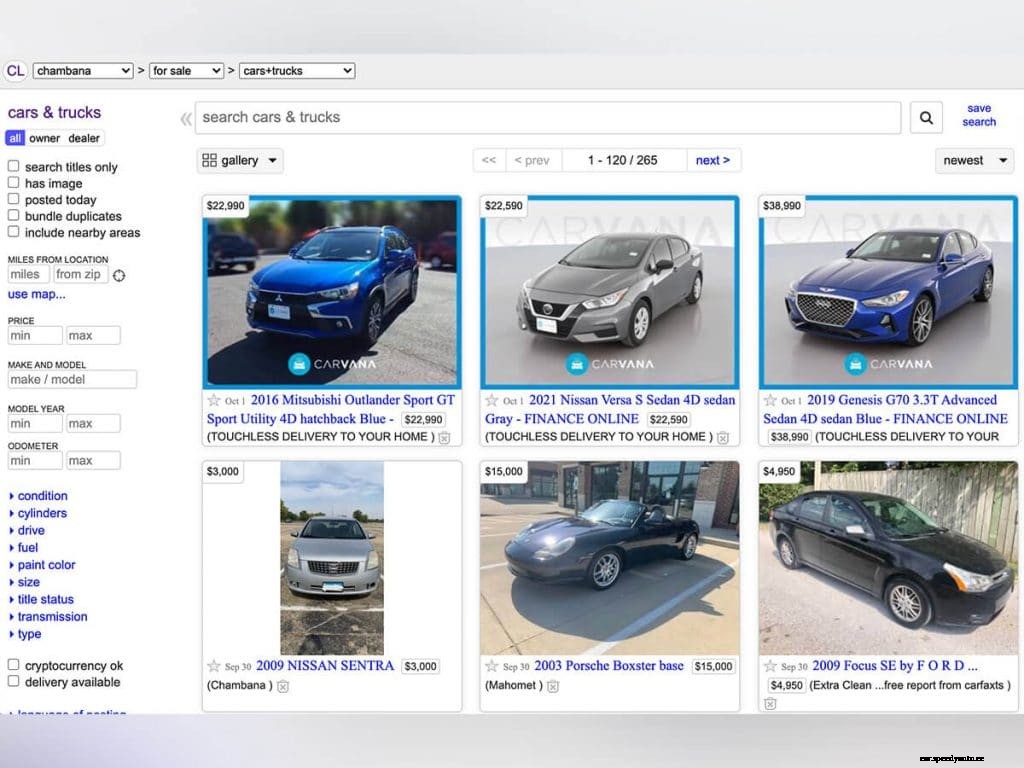Click the search magnifying glass icon
Viewport: 1024px width, 768px height.
click(925, 117)
